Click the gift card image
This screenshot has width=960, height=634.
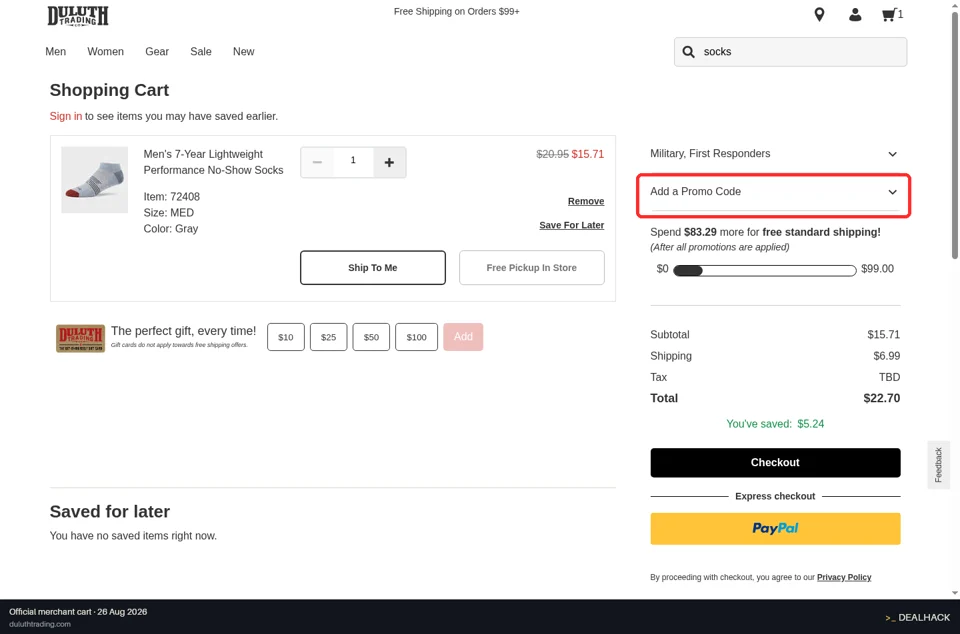(81, 338)
